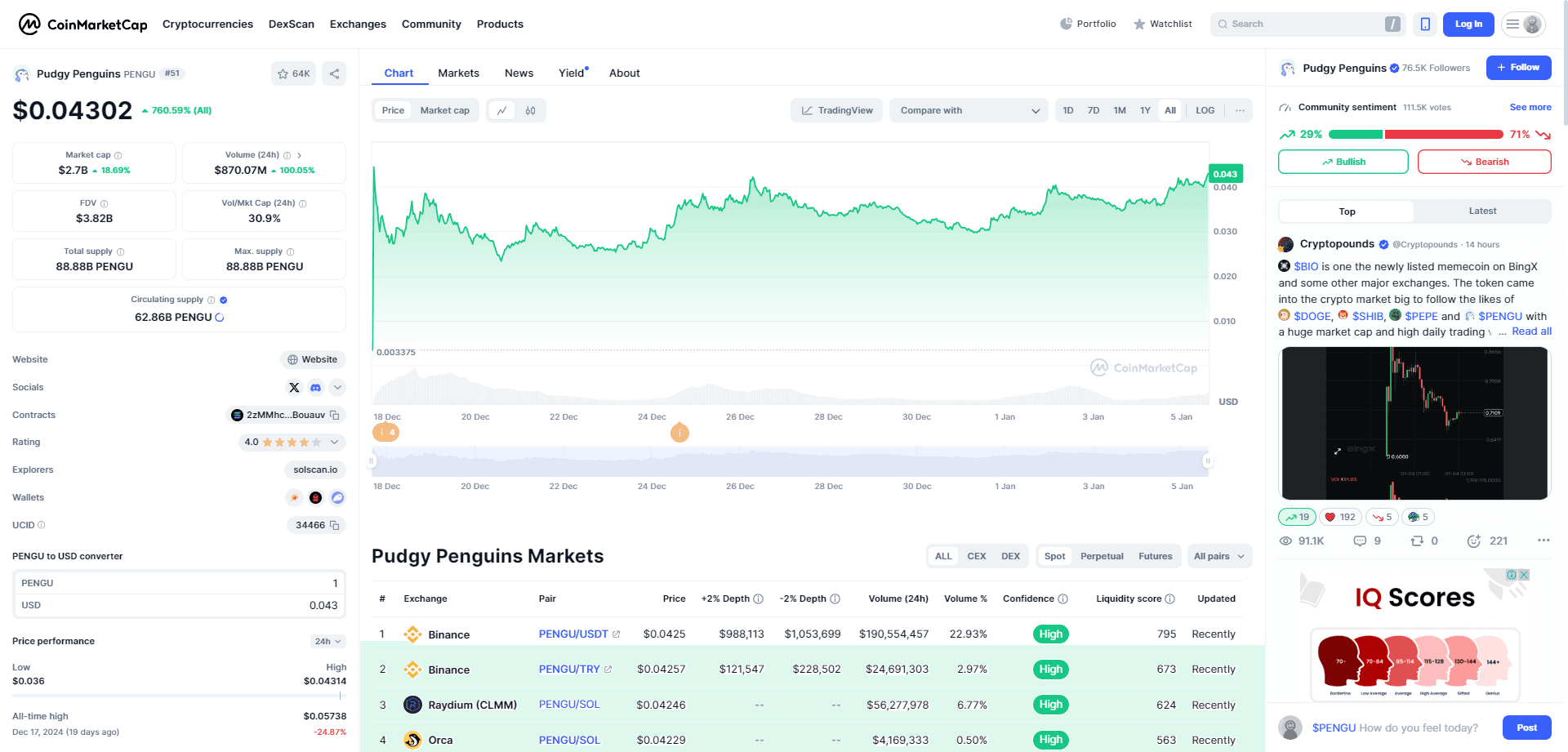Switch to the About tab

click(624, 73)
